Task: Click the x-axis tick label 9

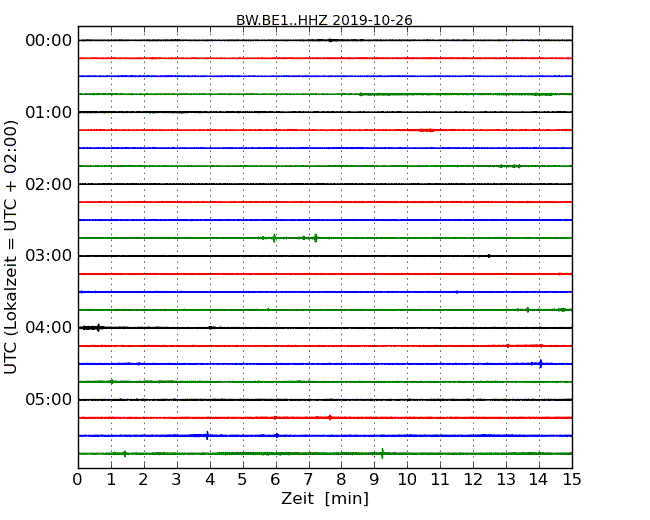Action: click(x=374, y=480)
